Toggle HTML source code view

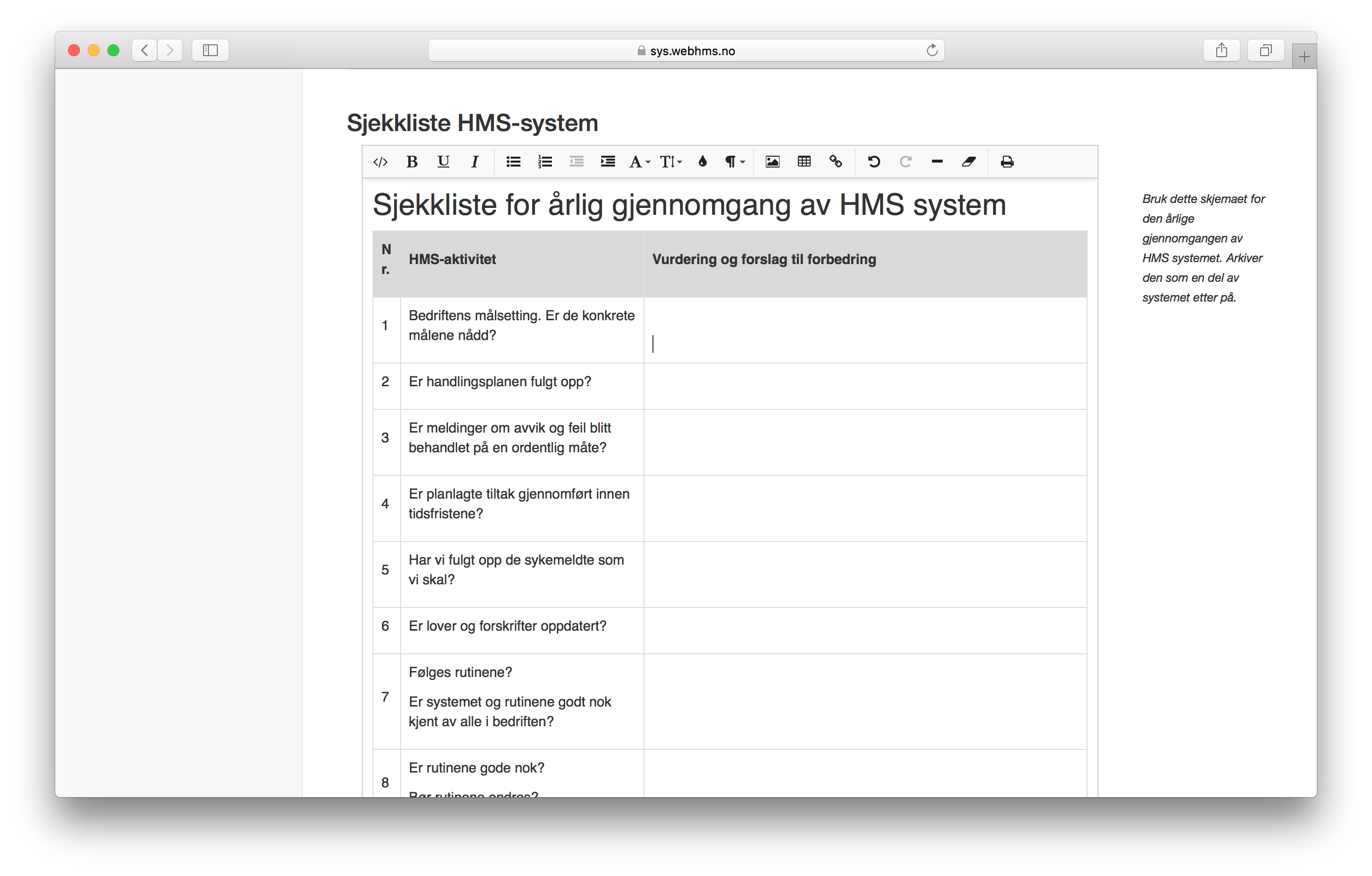[380, 162]
